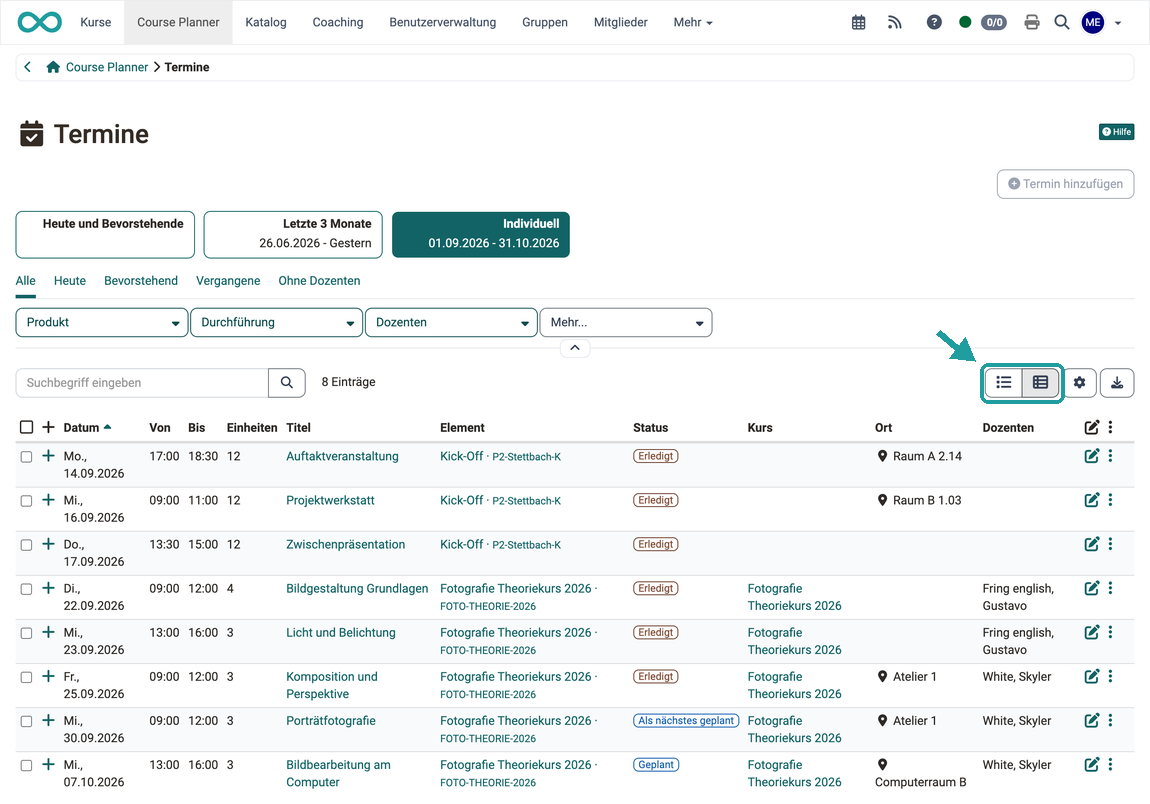This screenshot has width=1150, height=804.
Task: Open the Mehr... filter dropdown
Action: point(626,322)
